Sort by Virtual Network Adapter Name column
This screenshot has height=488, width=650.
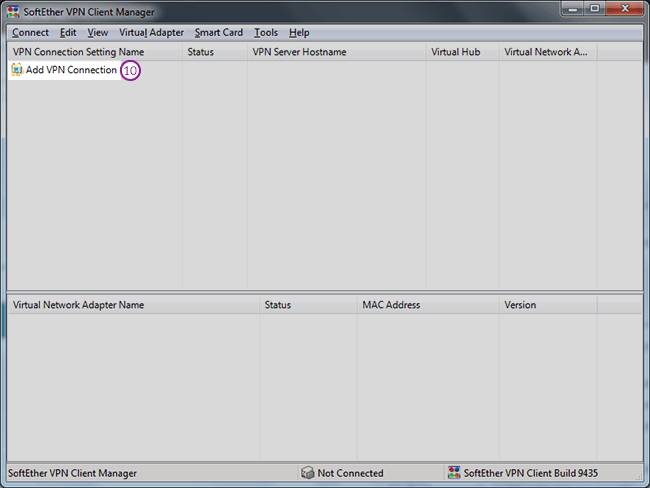pos(133,305)
